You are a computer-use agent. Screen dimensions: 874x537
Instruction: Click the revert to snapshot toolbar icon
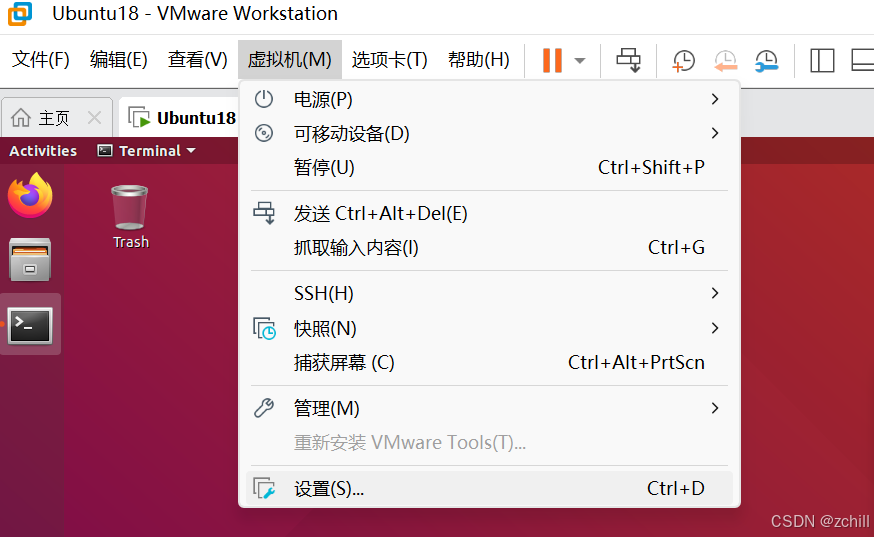(x=726, y=60)
